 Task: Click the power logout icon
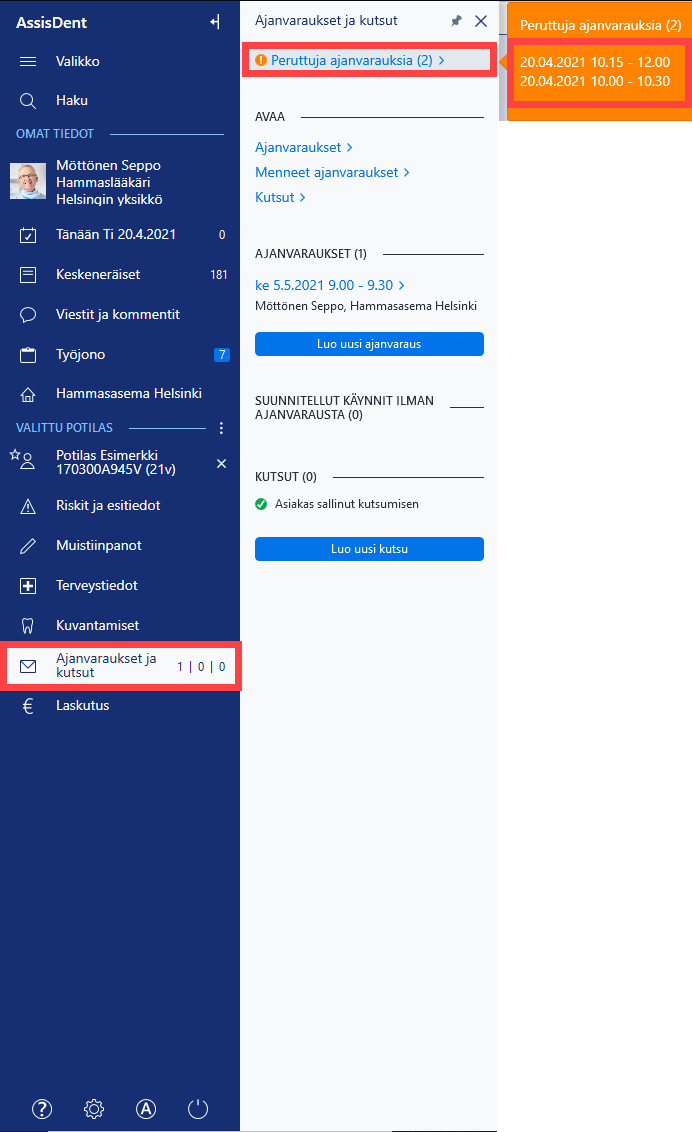pyautogui.click(x=198, y=1108)
